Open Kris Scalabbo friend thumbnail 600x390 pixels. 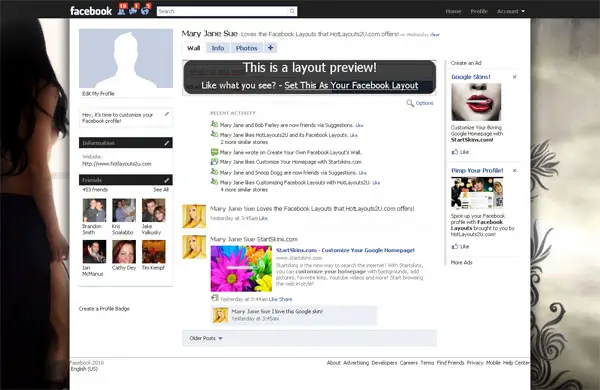tap(124, 210)
